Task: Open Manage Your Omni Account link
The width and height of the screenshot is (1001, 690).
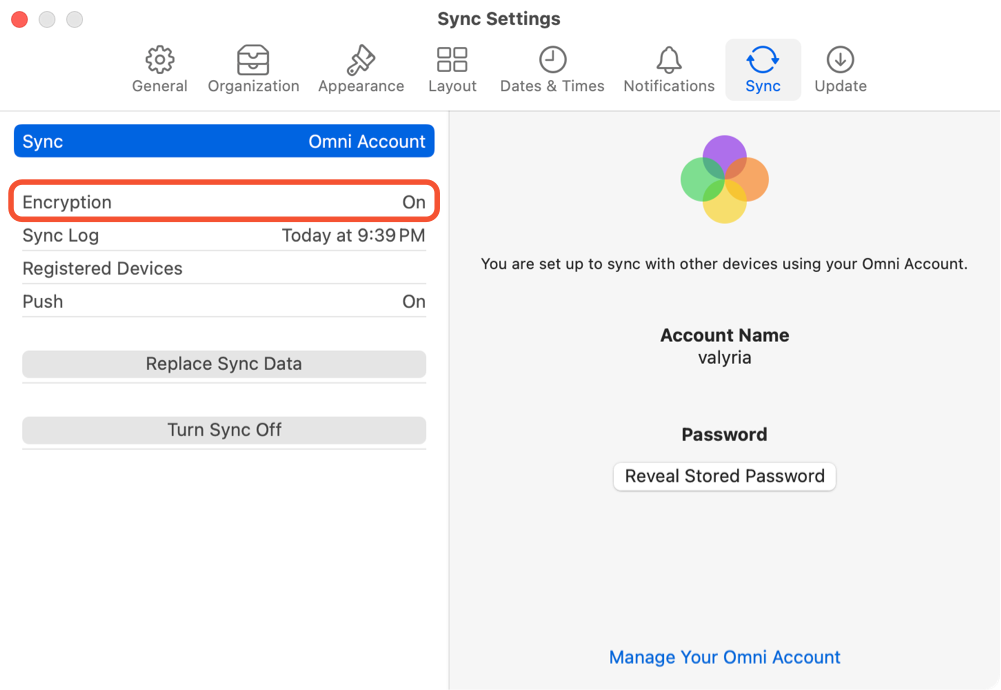Action: pos(725,657)
